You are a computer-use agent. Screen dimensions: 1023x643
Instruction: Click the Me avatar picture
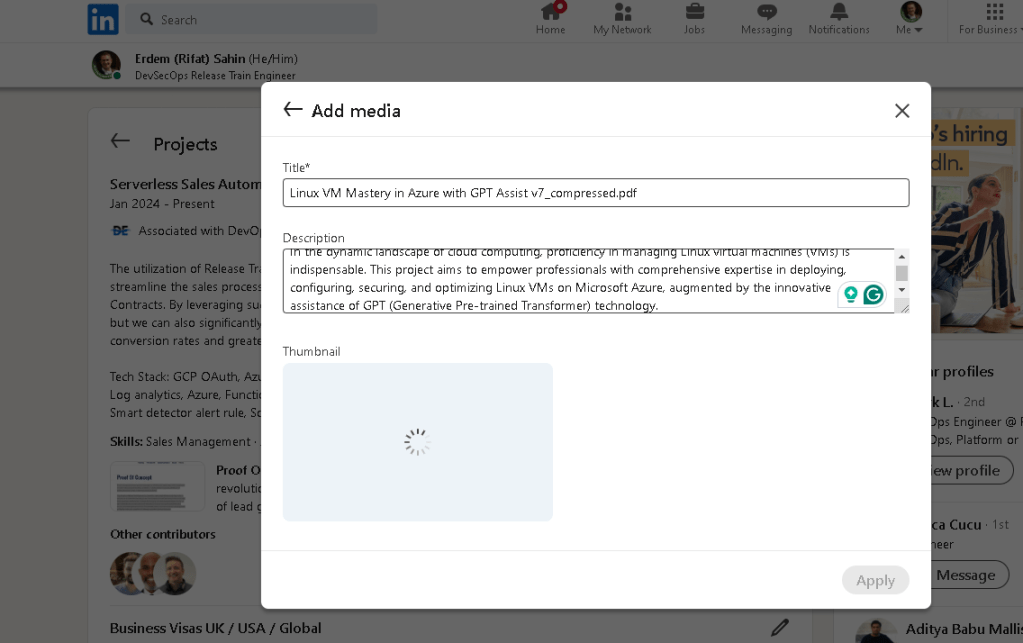(x=911, y=12)
